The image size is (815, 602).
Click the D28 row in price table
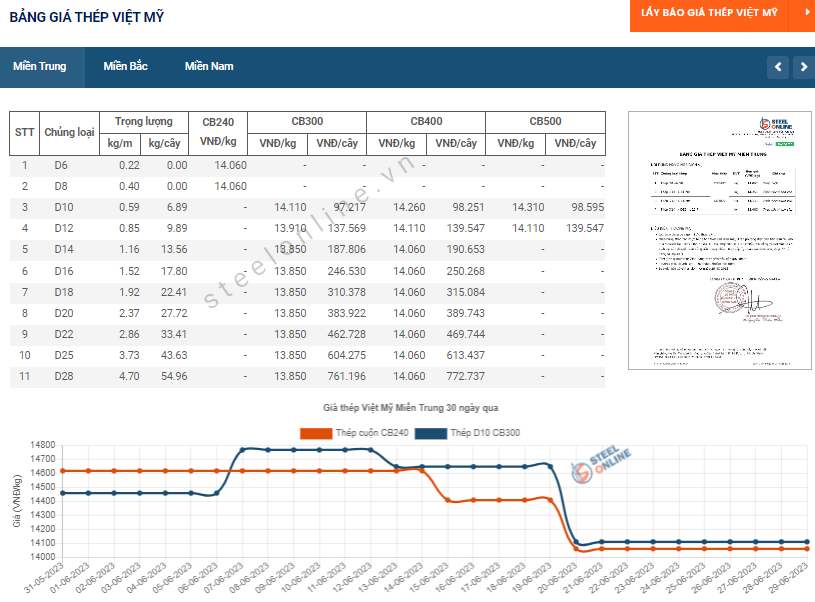coord(64,376)
